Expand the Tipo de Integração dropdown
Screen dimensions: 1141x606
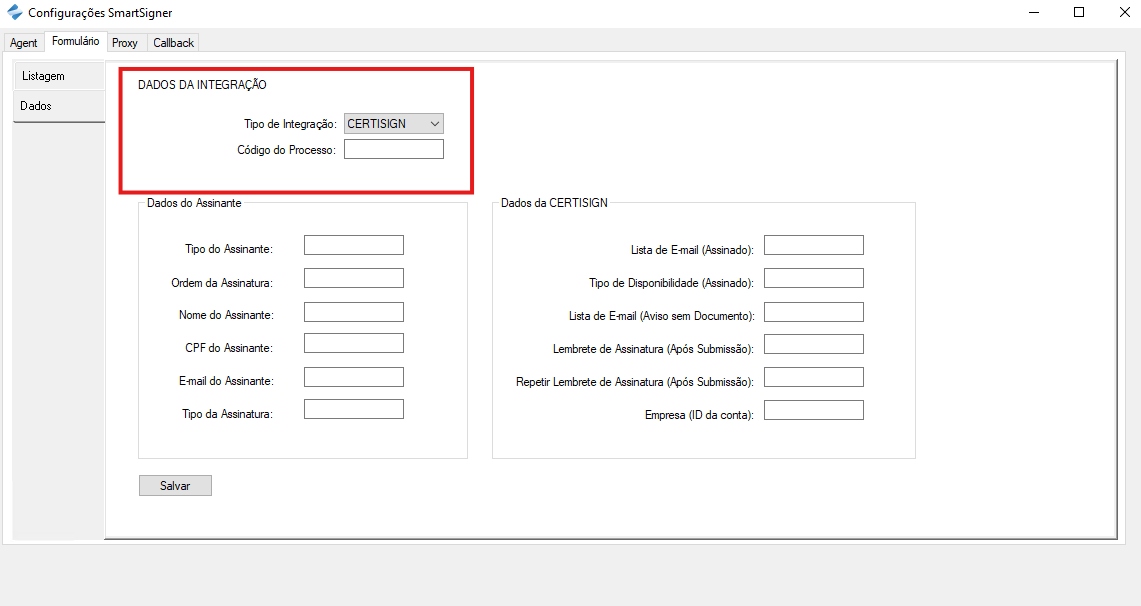393,124
